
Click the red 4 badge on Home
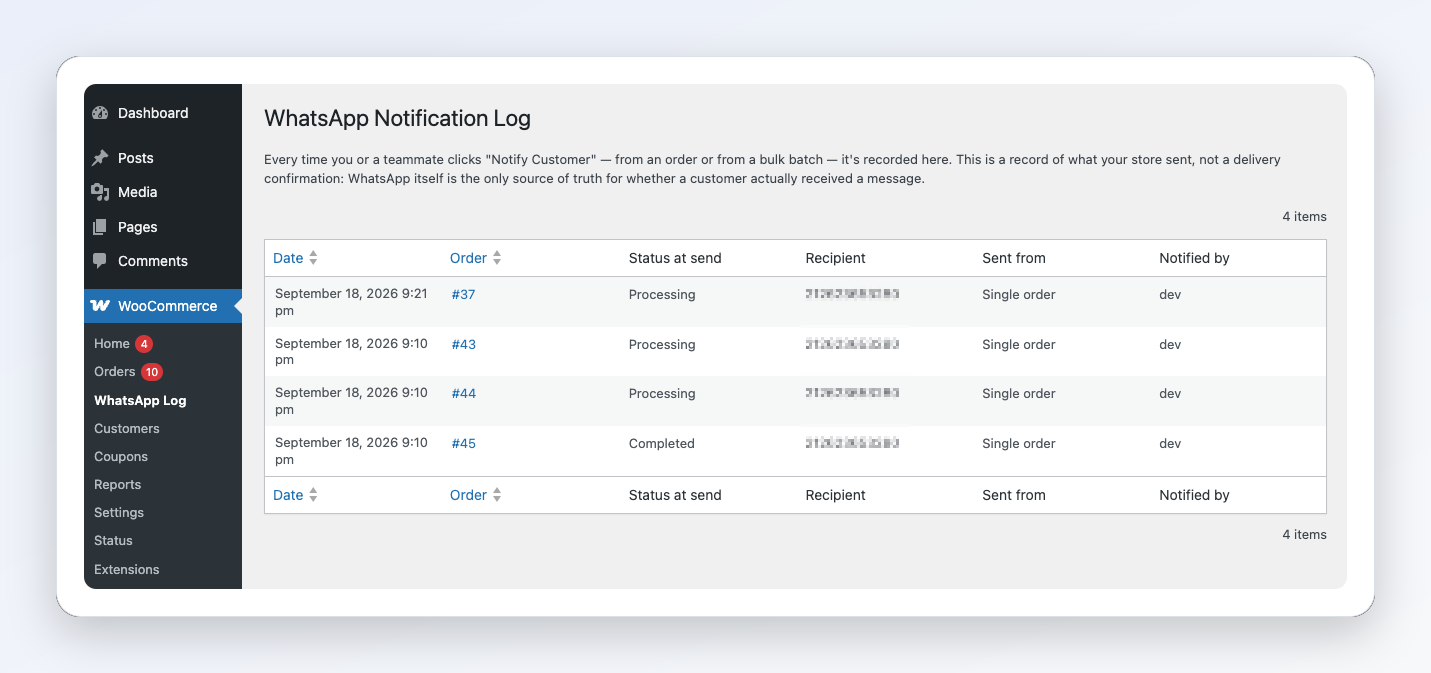point(144,344)
